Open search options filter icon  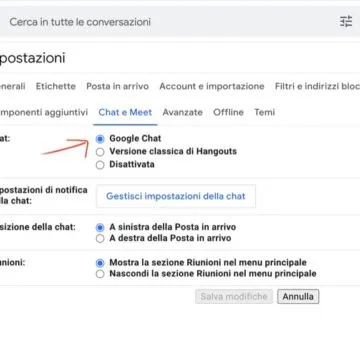(346, 22)
